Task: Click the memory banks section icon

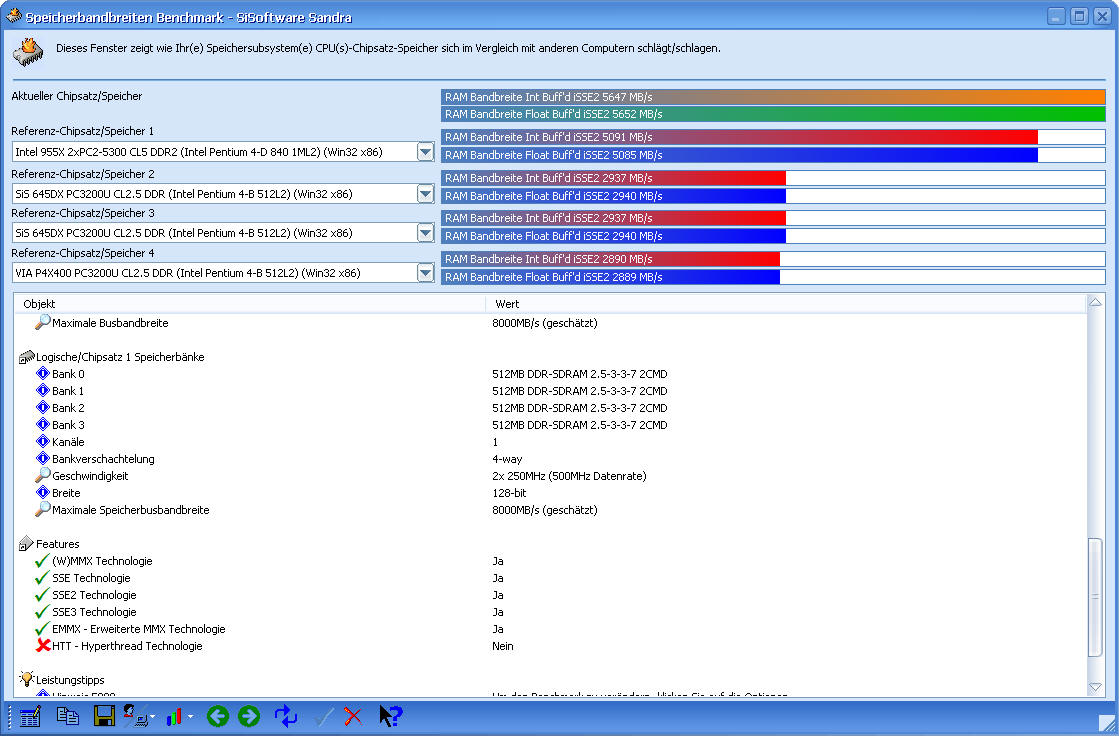Action: [x=26, y=356]
